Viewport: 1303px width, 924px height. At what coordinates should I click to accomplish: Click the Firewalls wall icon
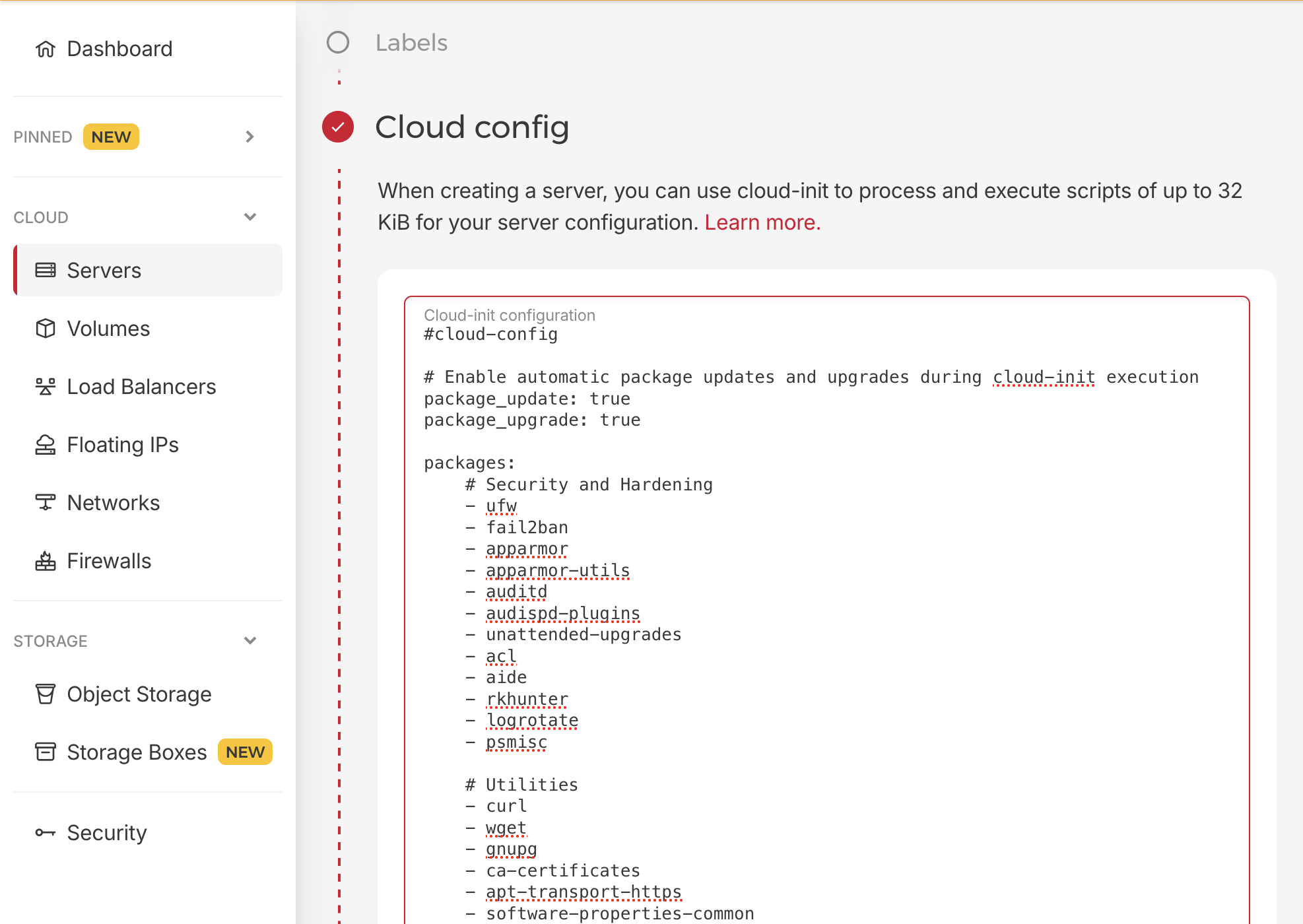click(x=46, y=560)
